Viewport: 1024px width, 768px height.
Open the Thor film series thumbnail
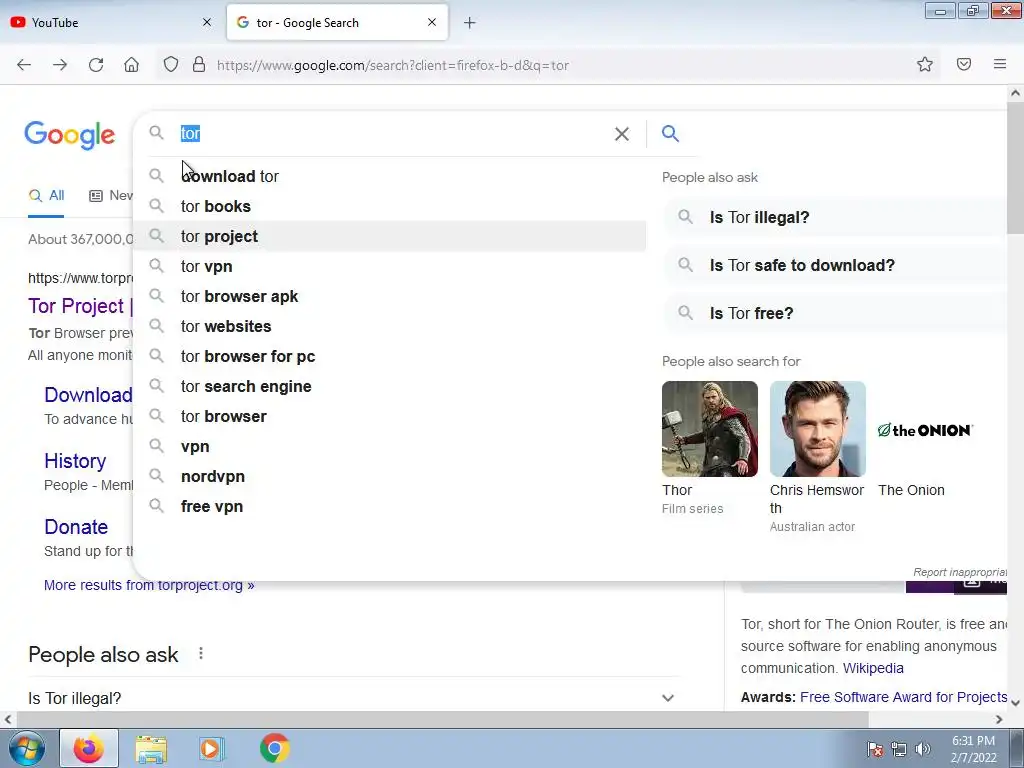[710, 429]
